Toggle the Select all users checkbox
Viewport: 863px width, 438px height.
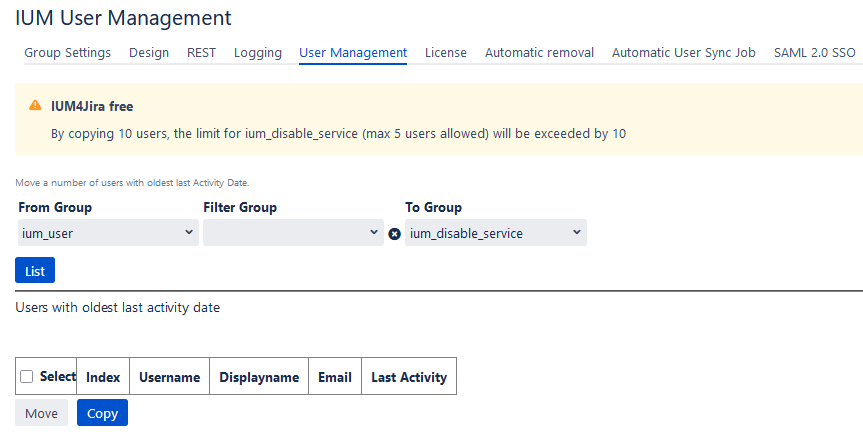click(27, 377)
